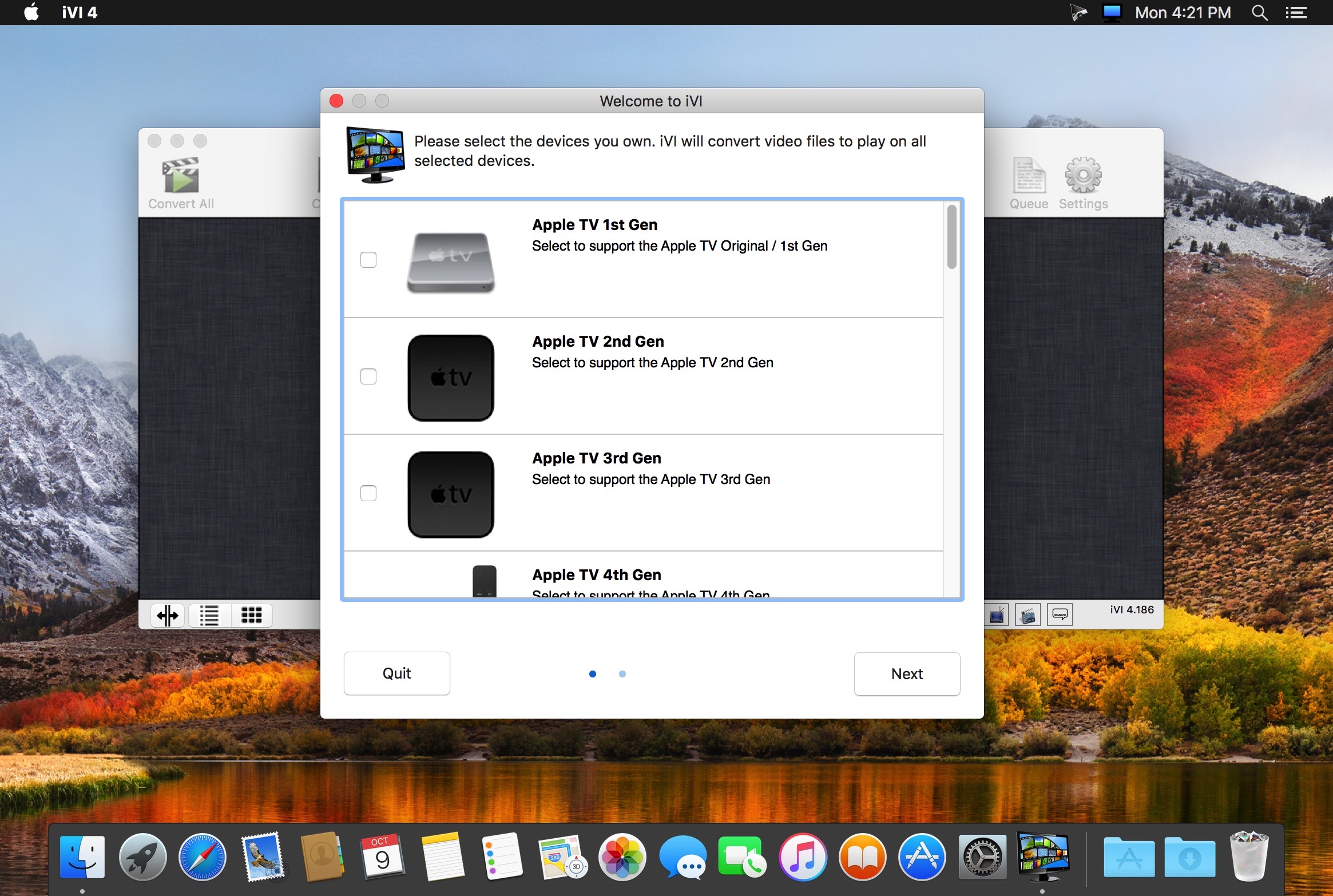This screenshot has width=1333, height=896.
Task: Open the Apple menu
Action: point(32,13)
